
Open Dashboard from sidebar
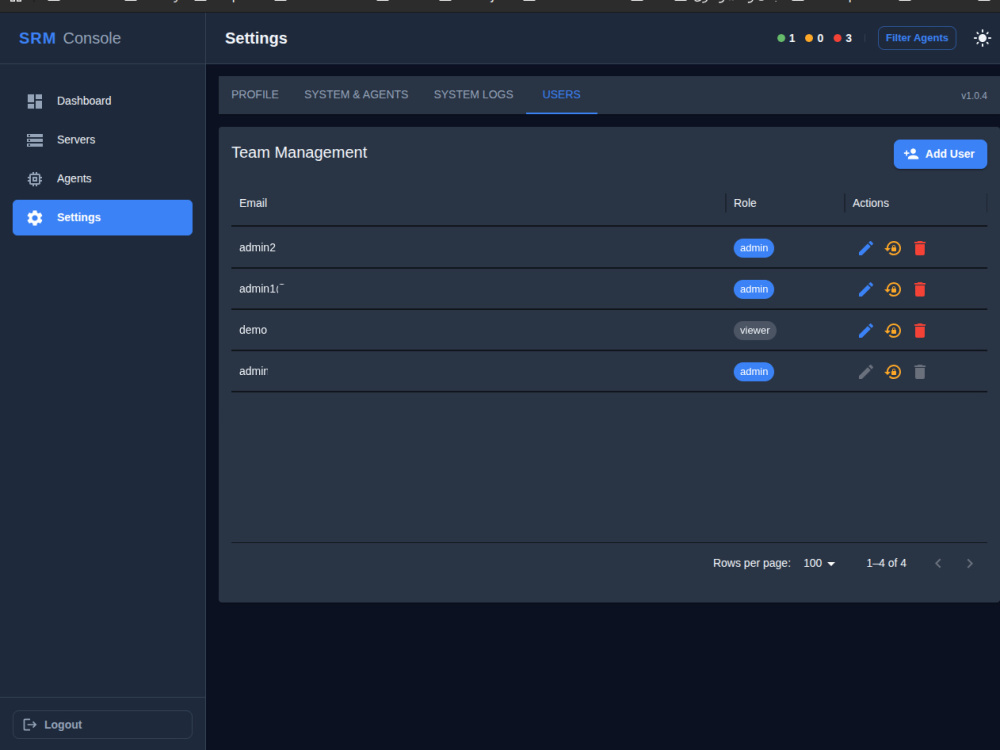103,101
